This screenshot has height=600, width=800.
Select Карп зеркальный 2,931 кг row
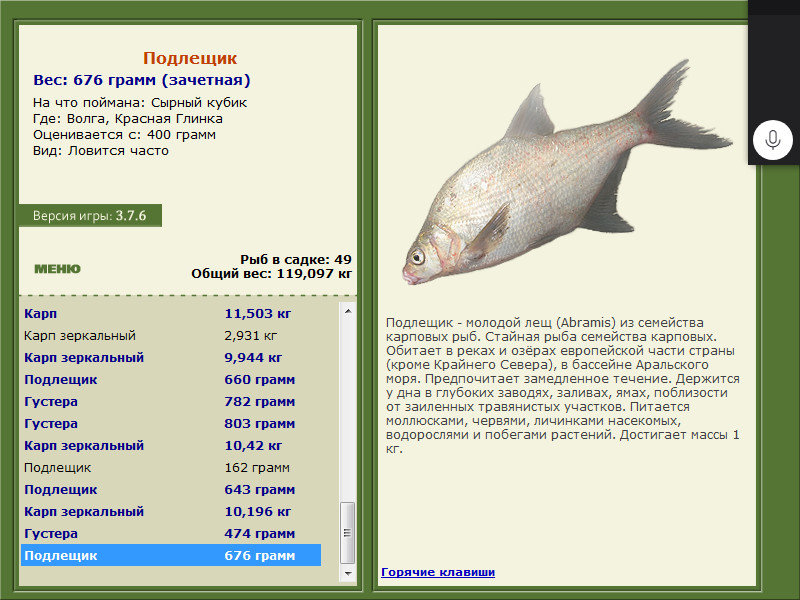point(171,335)
